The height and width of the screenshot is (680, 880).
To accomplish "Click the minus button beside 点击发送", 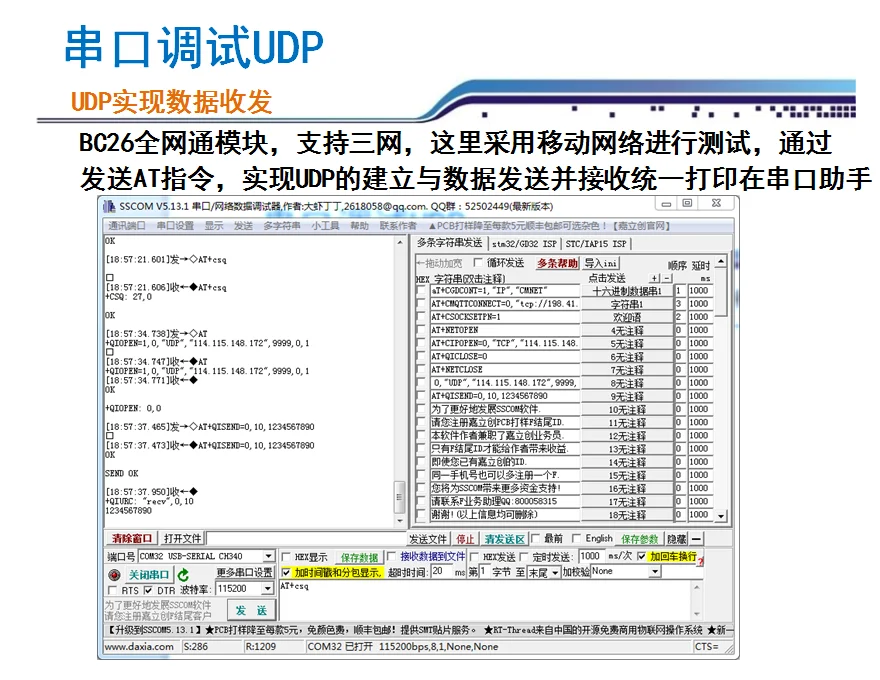I will click(666, 278).
